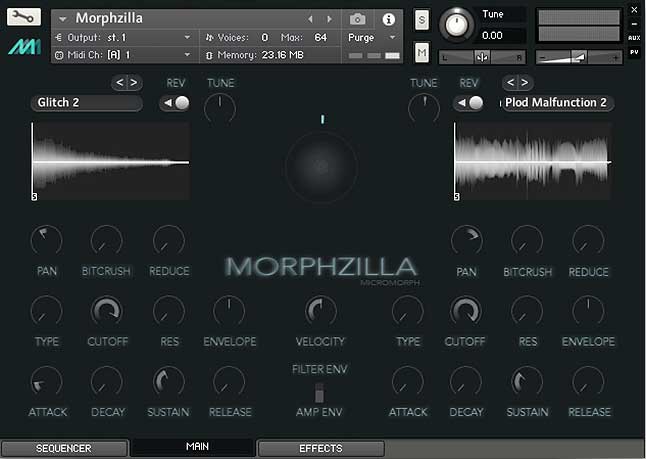This screenshot has width=646, height=459.
Task: Click the right SUSTAIN knob
Action: pos(527,382)
